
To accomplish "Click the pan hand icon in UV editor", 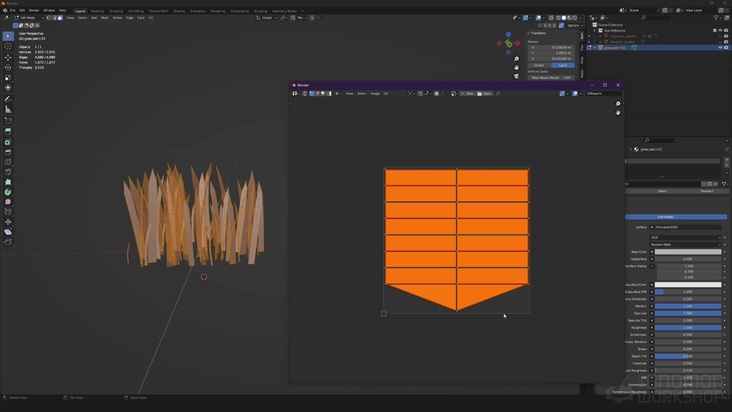I will pyautogui.click(x=618, y=113).
